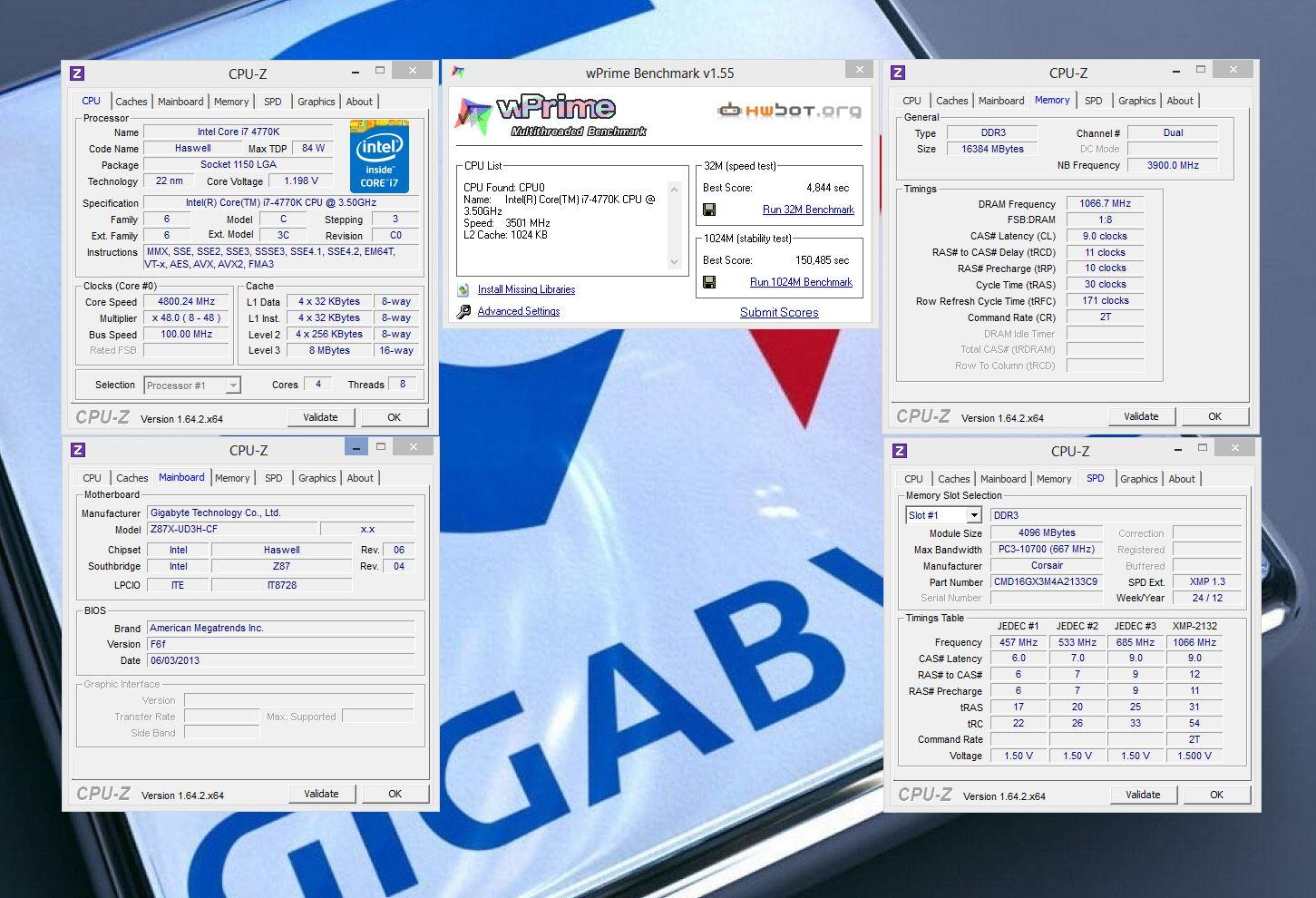Open Graphics tab in the Memory window
The width and height of the screenshot is (1316, 898).
click(x=1136, y=101)
